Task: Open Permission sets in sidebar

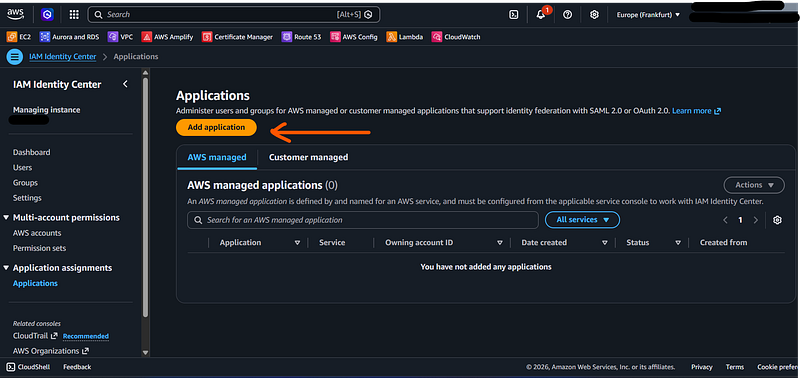Action: click(x=39, y=248)
